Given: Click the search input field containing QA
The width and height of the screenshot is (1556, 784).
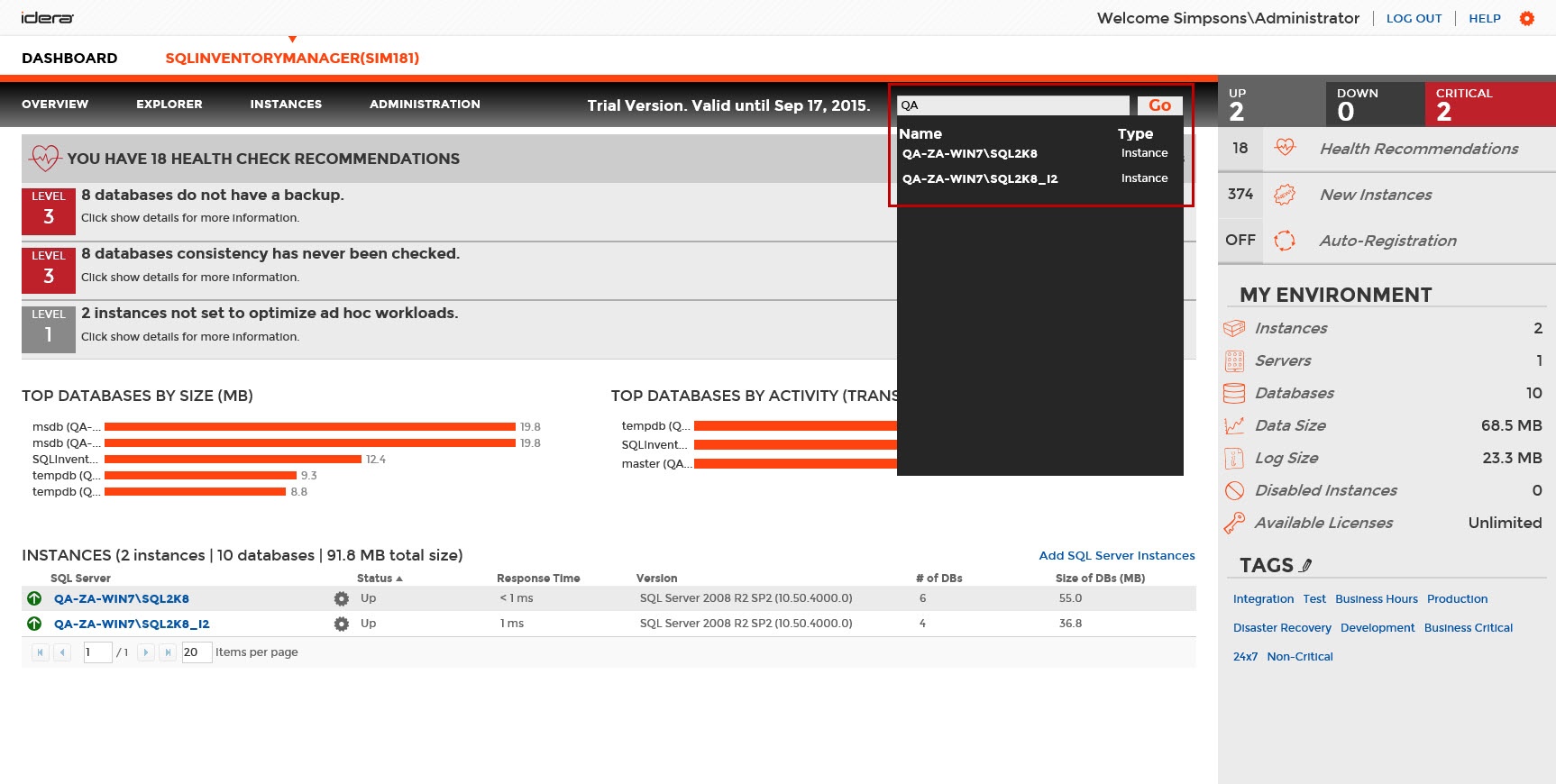Looking at the screenshot, I should point(1013,105).
